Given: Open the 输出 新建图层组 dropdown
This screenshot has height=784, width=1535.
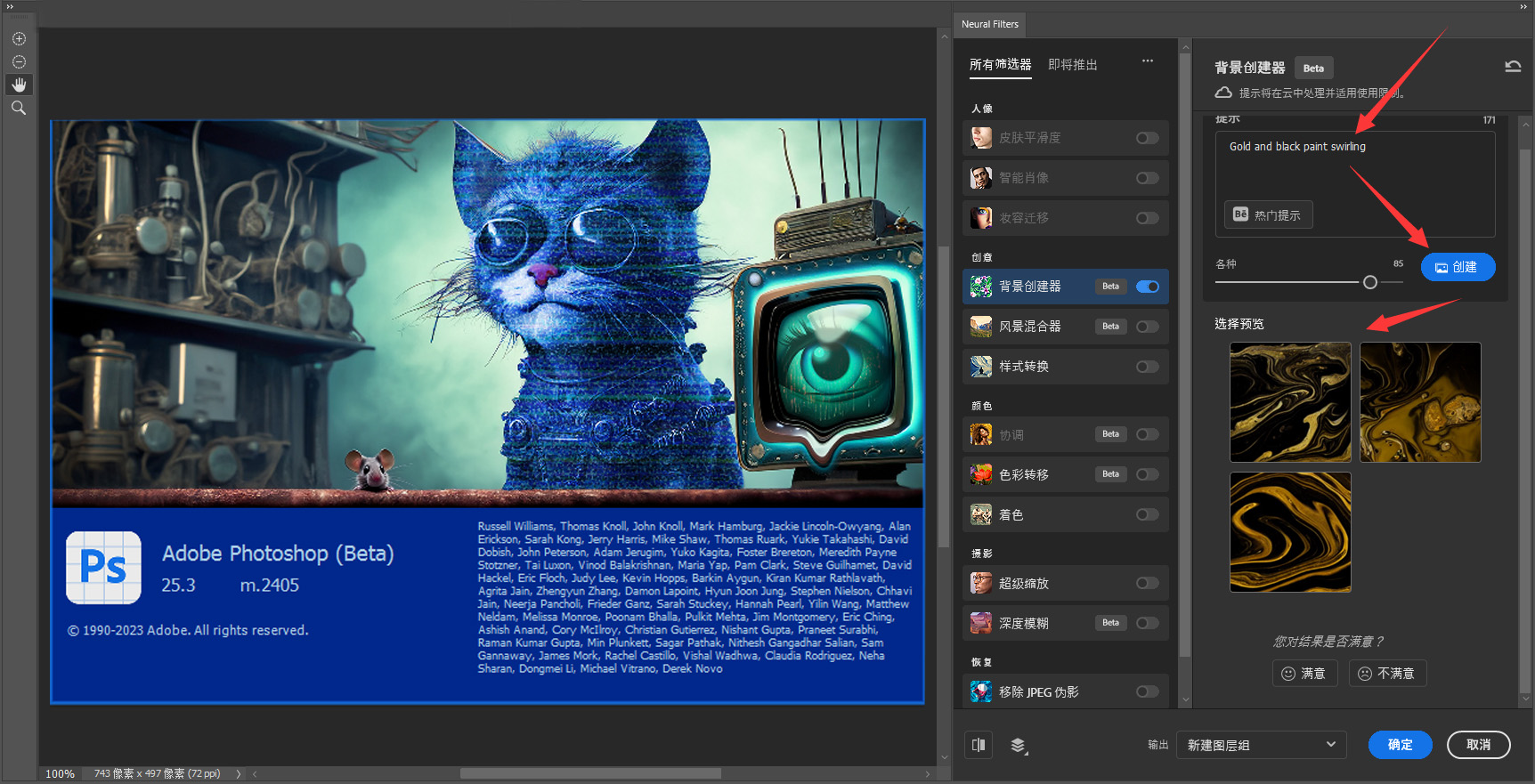Looking at the screenshot, I should pos(1262,745).
